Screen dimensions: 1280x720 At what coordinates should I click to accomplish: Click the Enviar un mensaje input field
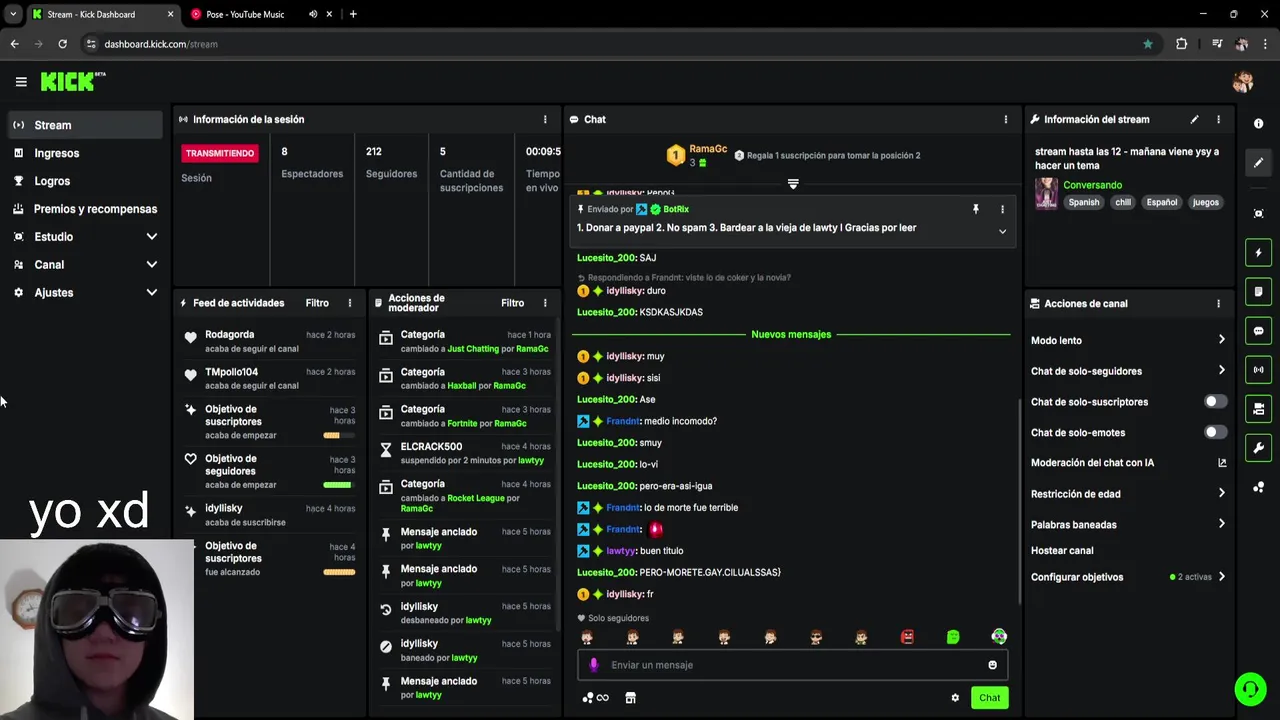(x=792, y=665)
